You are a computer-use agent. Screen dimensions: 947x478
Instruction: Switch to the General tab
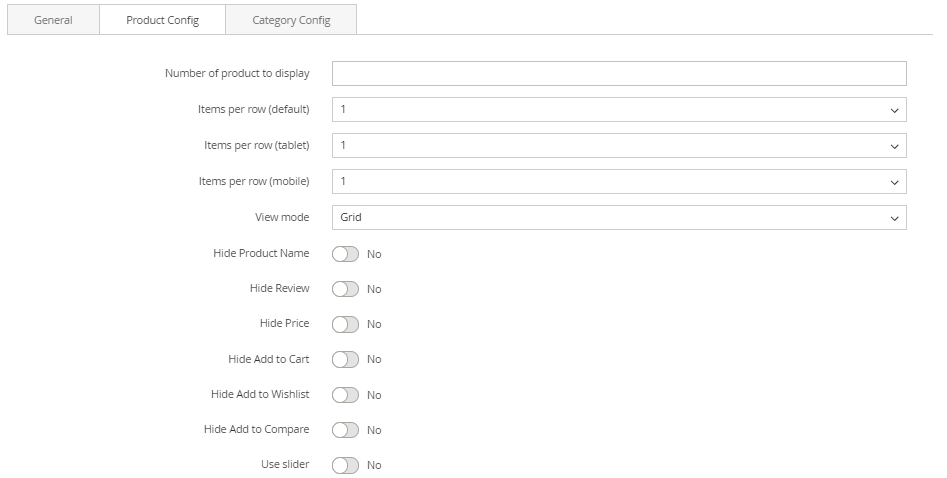(53, 20)
